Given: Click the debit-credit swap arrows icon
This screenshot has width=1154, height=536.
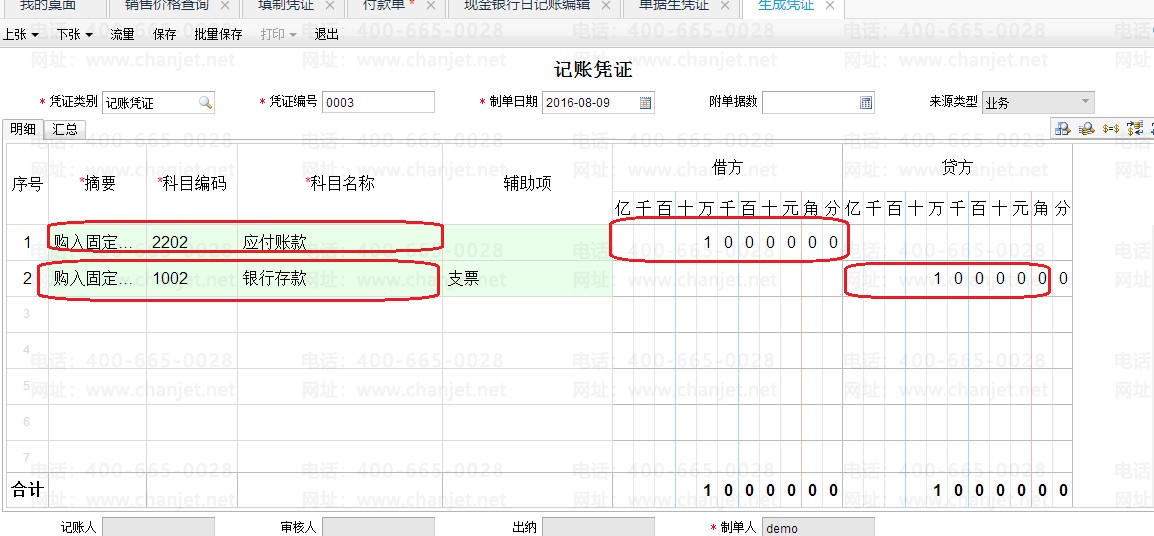Looking at the screenshot, I should tap(1134, 129).
